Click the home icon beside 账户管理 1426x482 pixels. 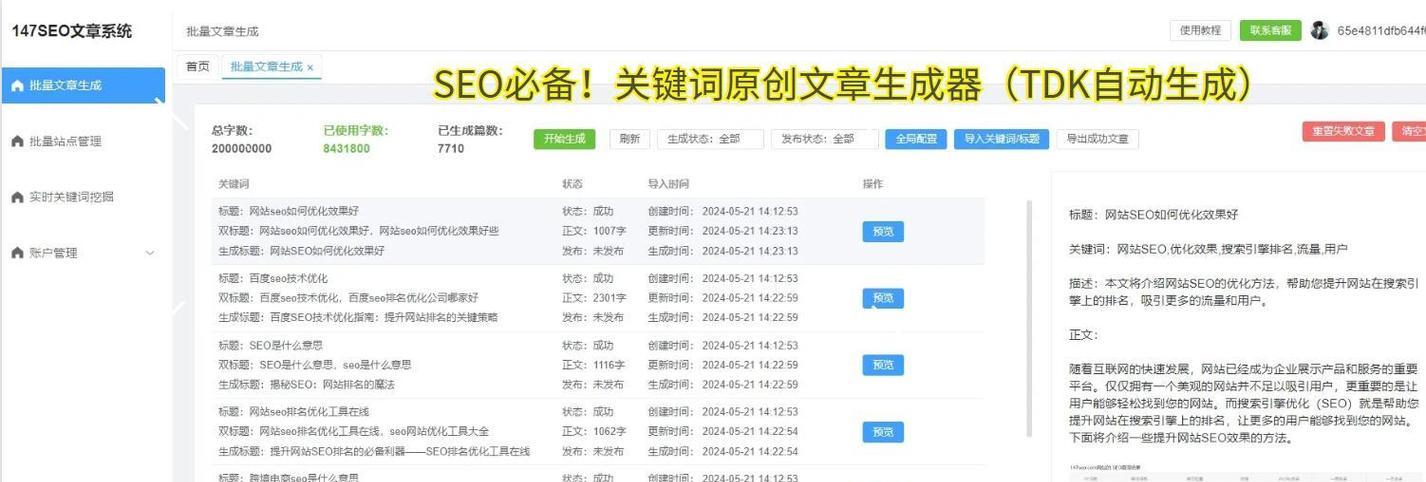(x=17, y=253)
